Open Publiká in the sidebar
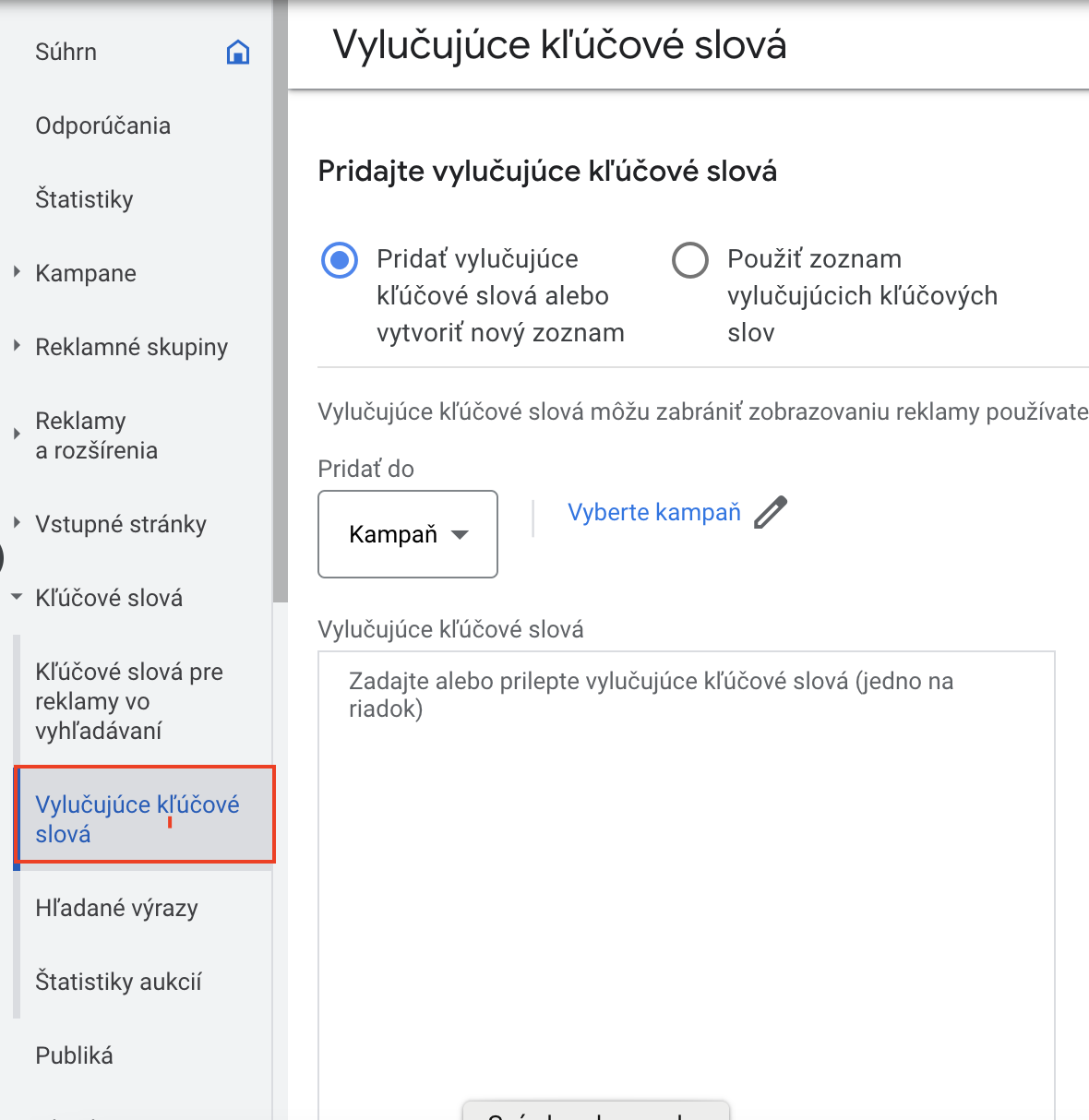The height and width of the screenshot is (1120, 1089). (x=74, y=1055)
